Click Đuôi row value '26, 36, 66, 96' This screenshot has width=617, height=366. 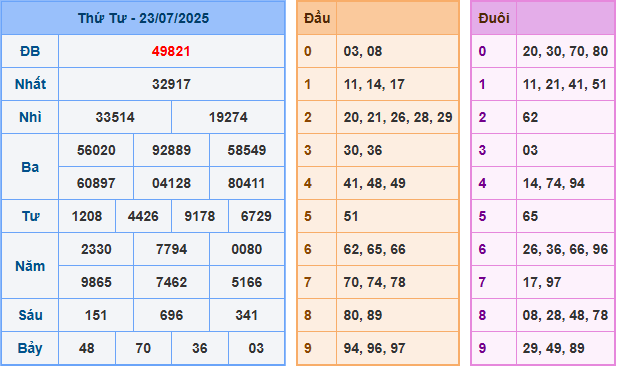(565, 250)
